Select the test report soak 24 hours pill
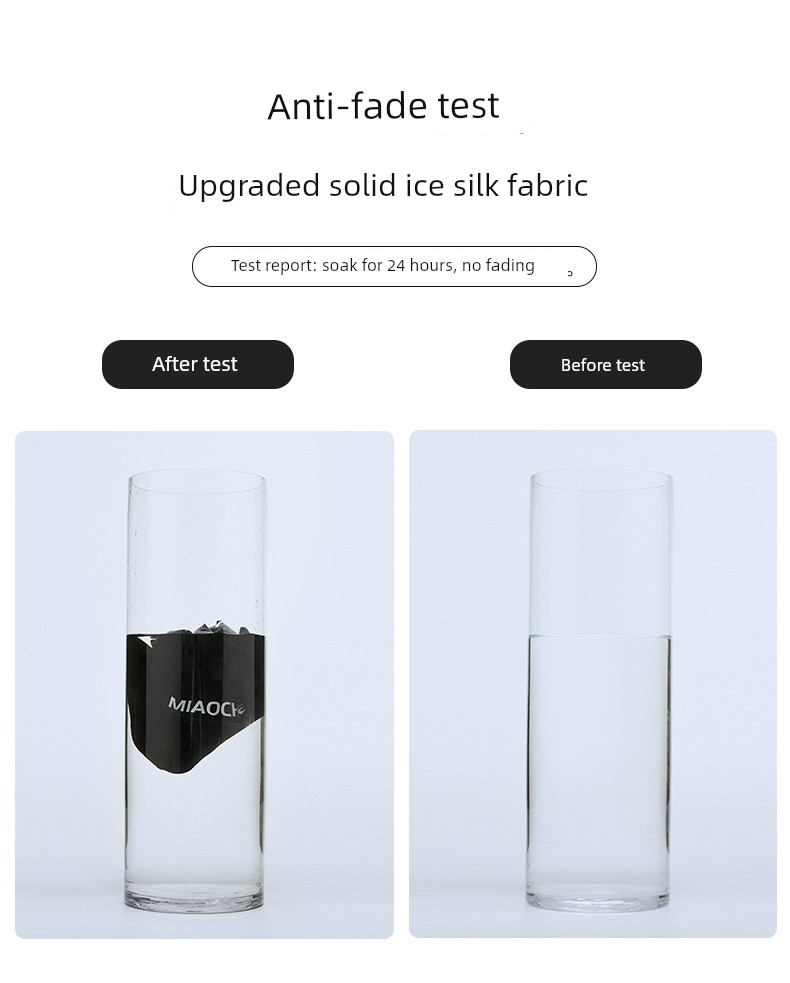Screen dimensions: 790x983 tap(394, 266)
